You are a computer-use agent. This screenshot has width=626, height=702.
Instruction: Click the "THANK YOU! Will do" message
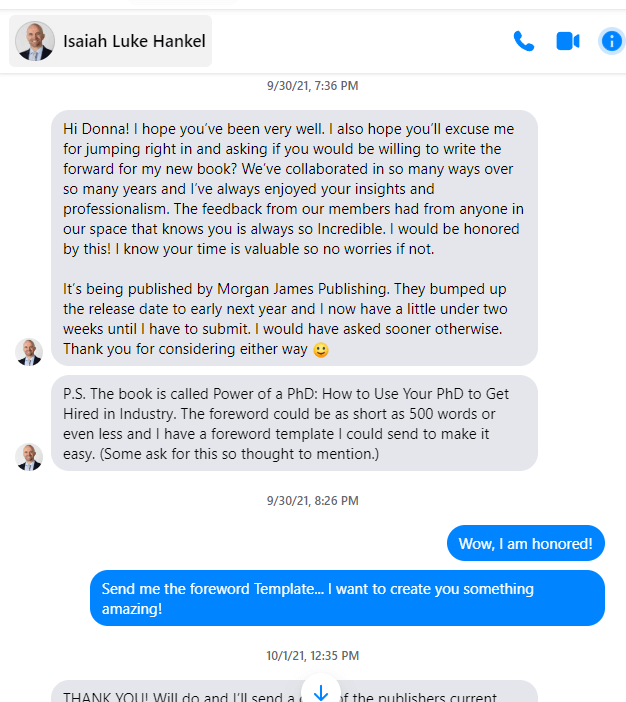[180, 694]
